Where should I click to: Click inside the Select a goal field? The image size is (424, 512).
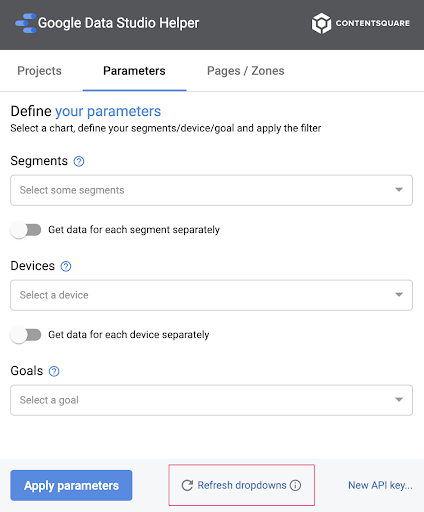(211, 400)
